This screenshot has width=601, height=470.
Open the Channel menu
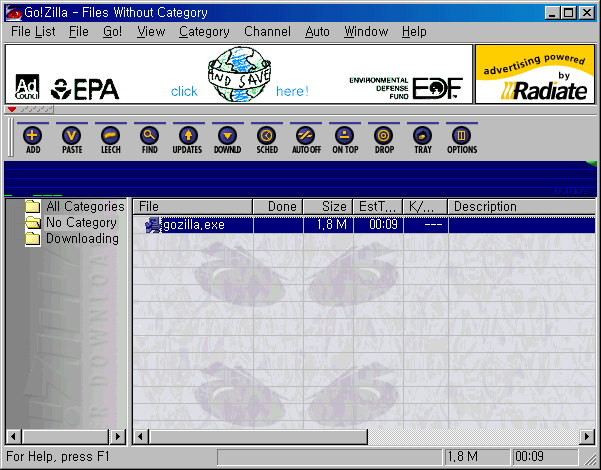click(267, 31)
